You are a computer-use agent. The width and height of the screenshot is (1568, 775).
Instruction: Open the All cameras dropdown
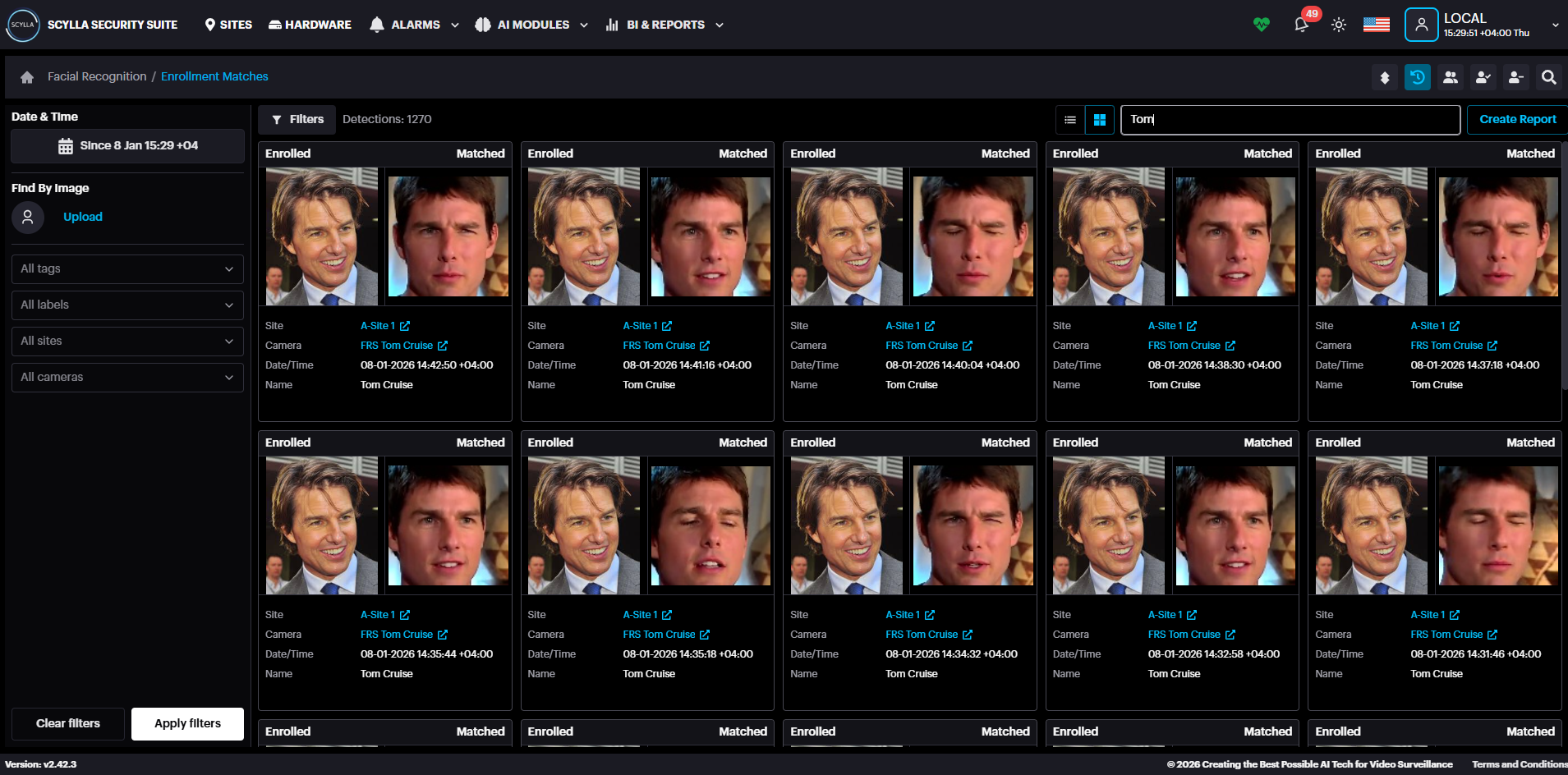tap(127, 378)
